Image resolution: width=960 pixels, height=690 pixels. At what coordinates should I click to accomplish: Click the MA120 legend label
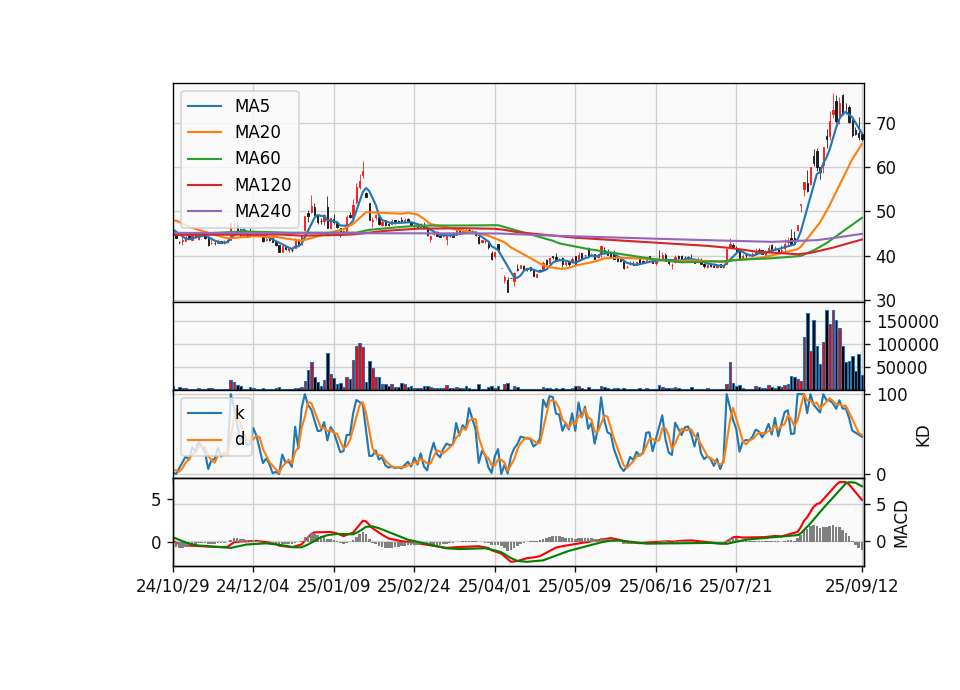pyautogui.click(x=263, y=185)
